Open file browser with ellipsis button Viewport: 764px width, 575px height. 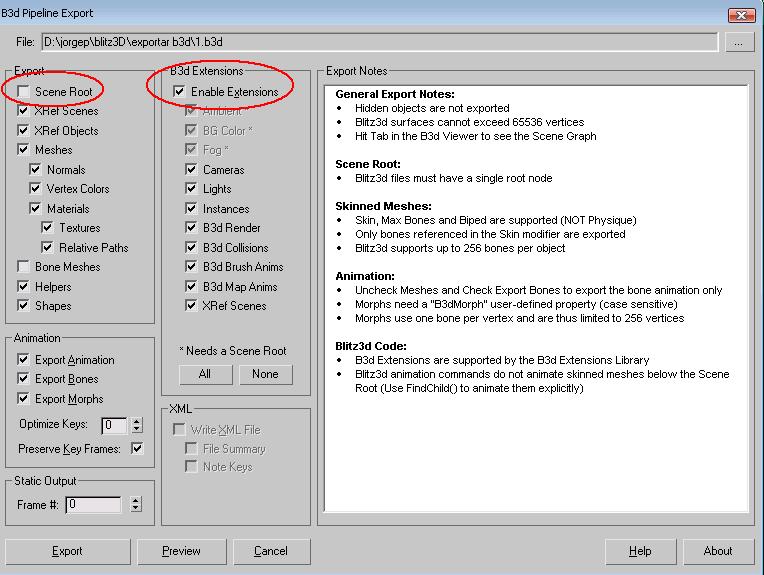coord(738,42)
